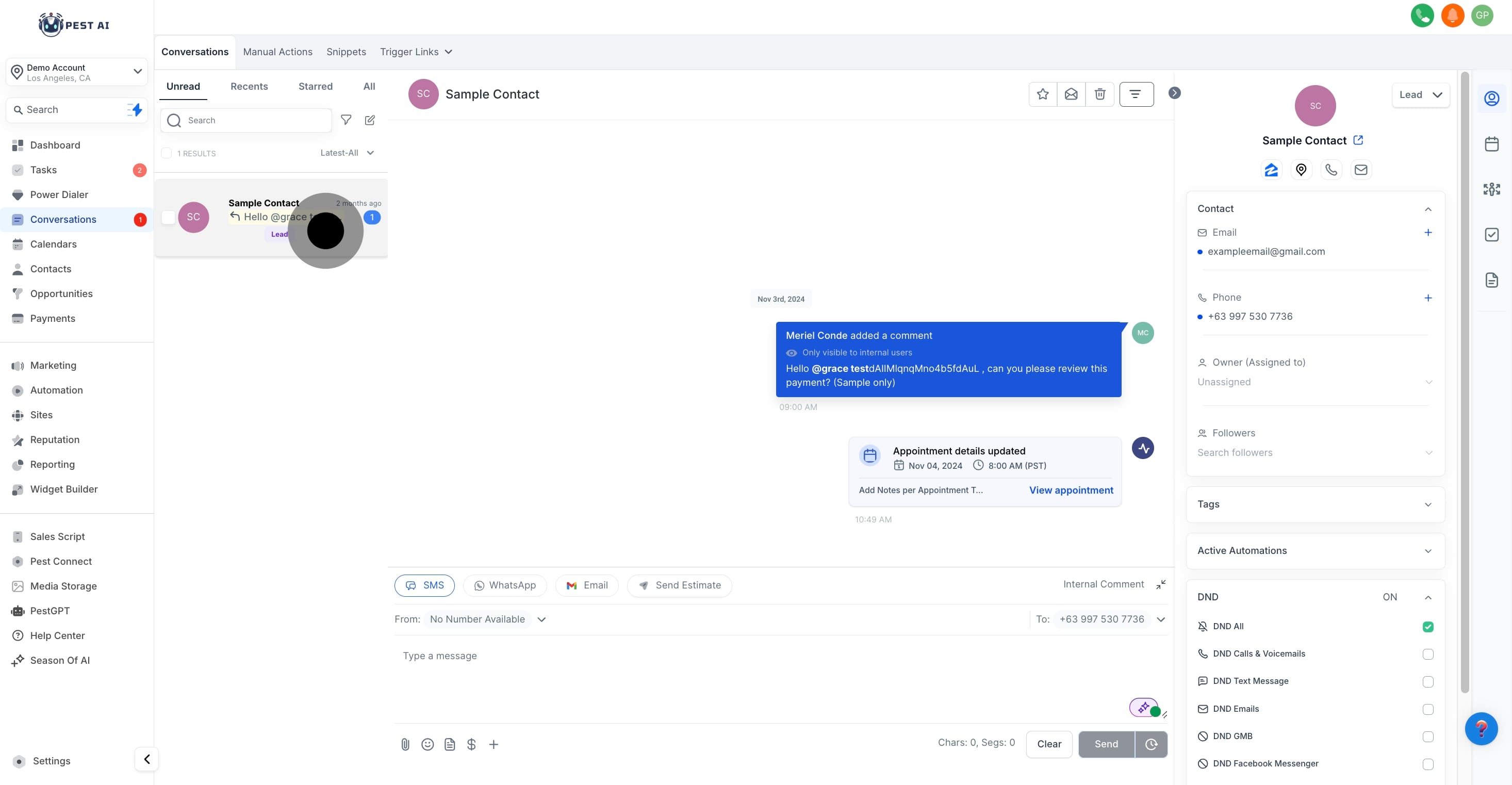Click the request payment dollar icon
The image size is (1512, 785).
click(x=471, y=744)
